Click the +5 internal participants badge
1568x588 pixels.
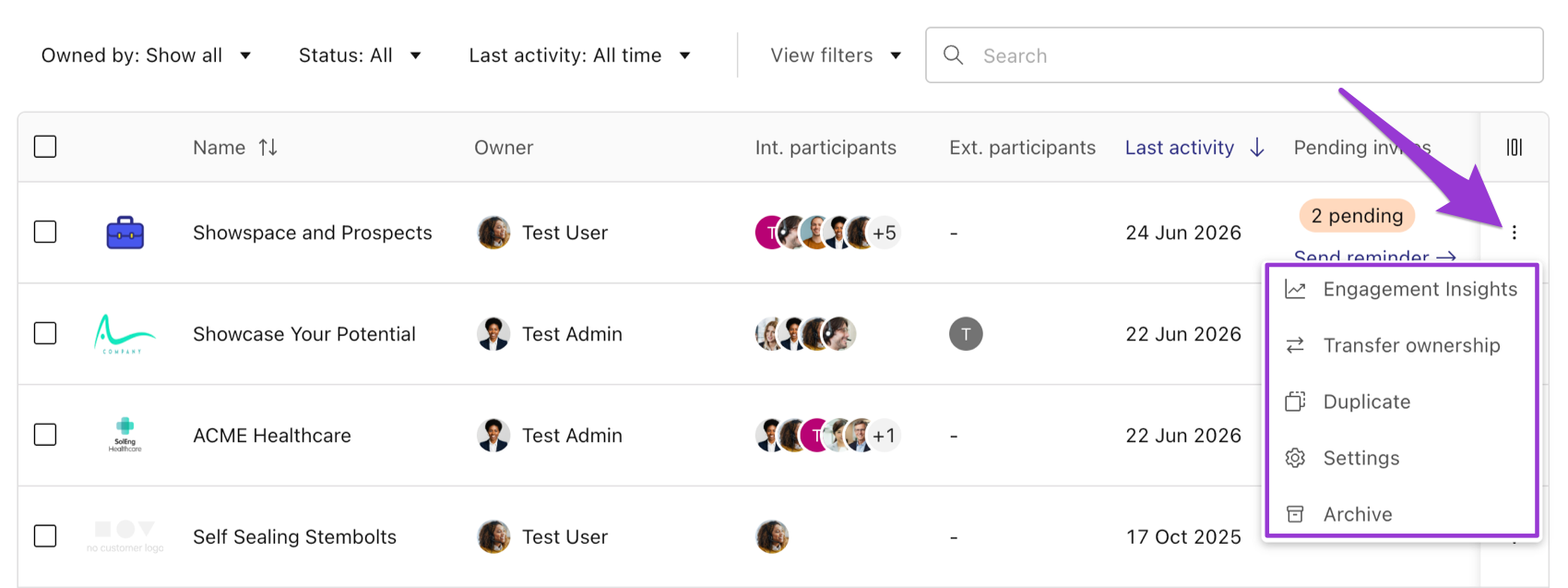click(x=885, y=233)
